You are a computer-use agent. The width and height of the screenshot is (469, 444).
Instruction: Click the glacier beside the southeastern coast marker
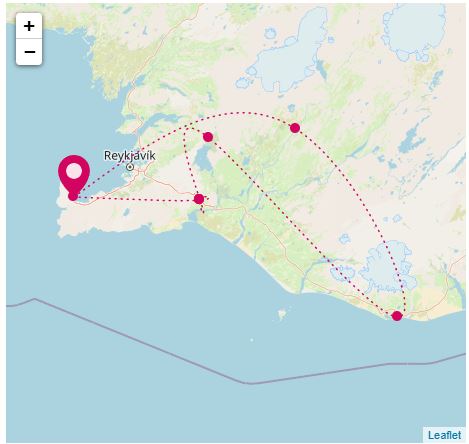coord(388,265)
